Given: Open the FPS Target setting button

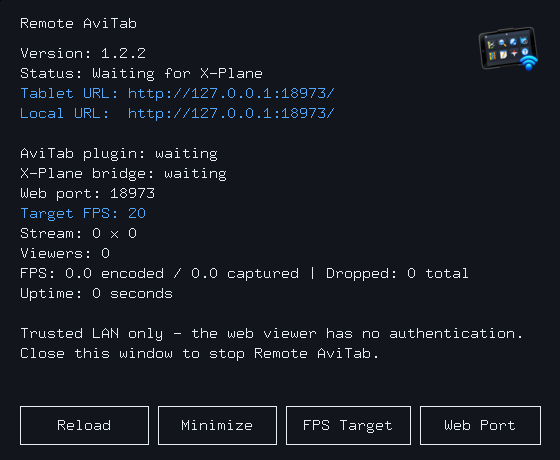Looking at the screenshot, I should point(348,425).
